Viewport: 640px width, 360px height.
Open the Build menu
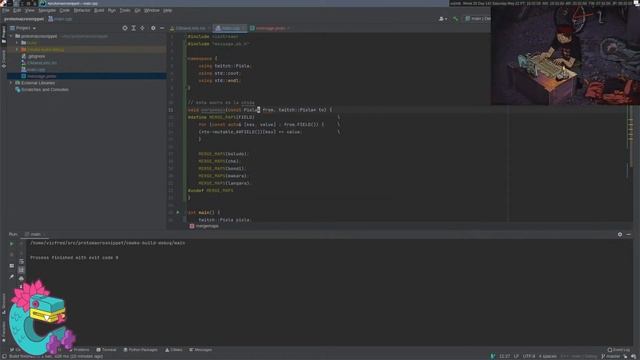tap(99, 10)
